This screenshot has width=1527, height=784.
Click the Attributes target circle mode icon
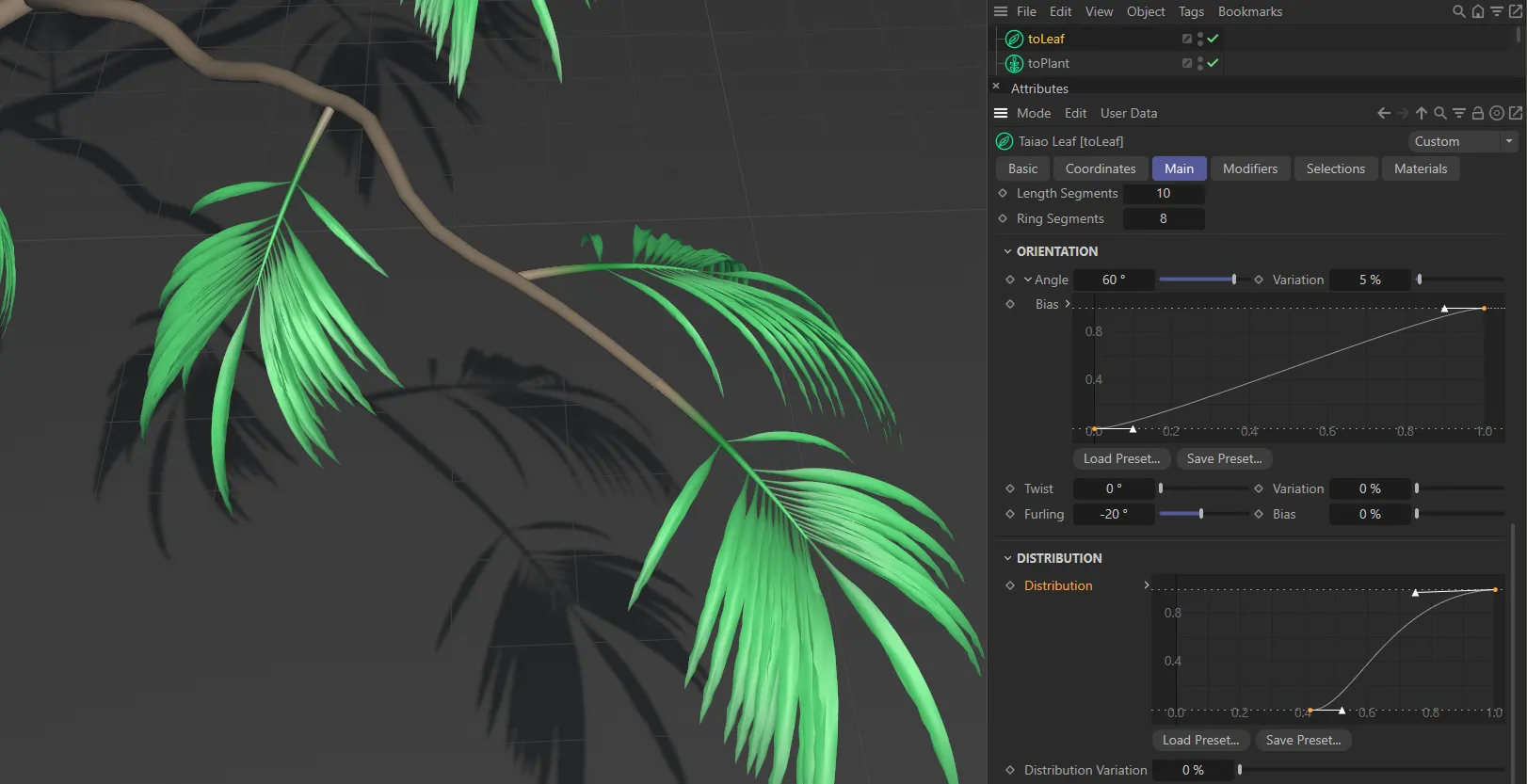click(1497, 113)
